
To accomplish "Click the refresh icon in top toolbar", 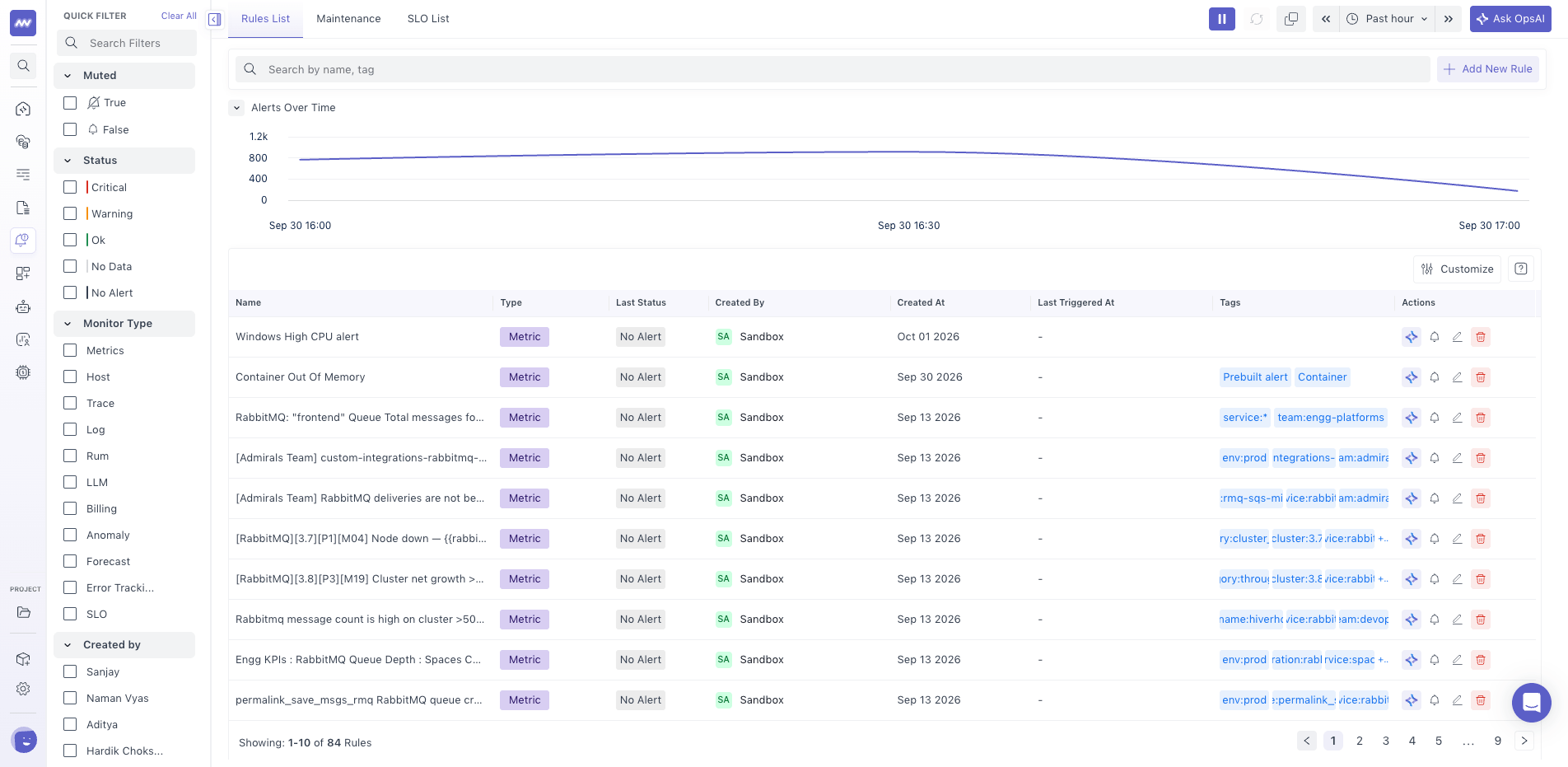I will pos(1257,19).
